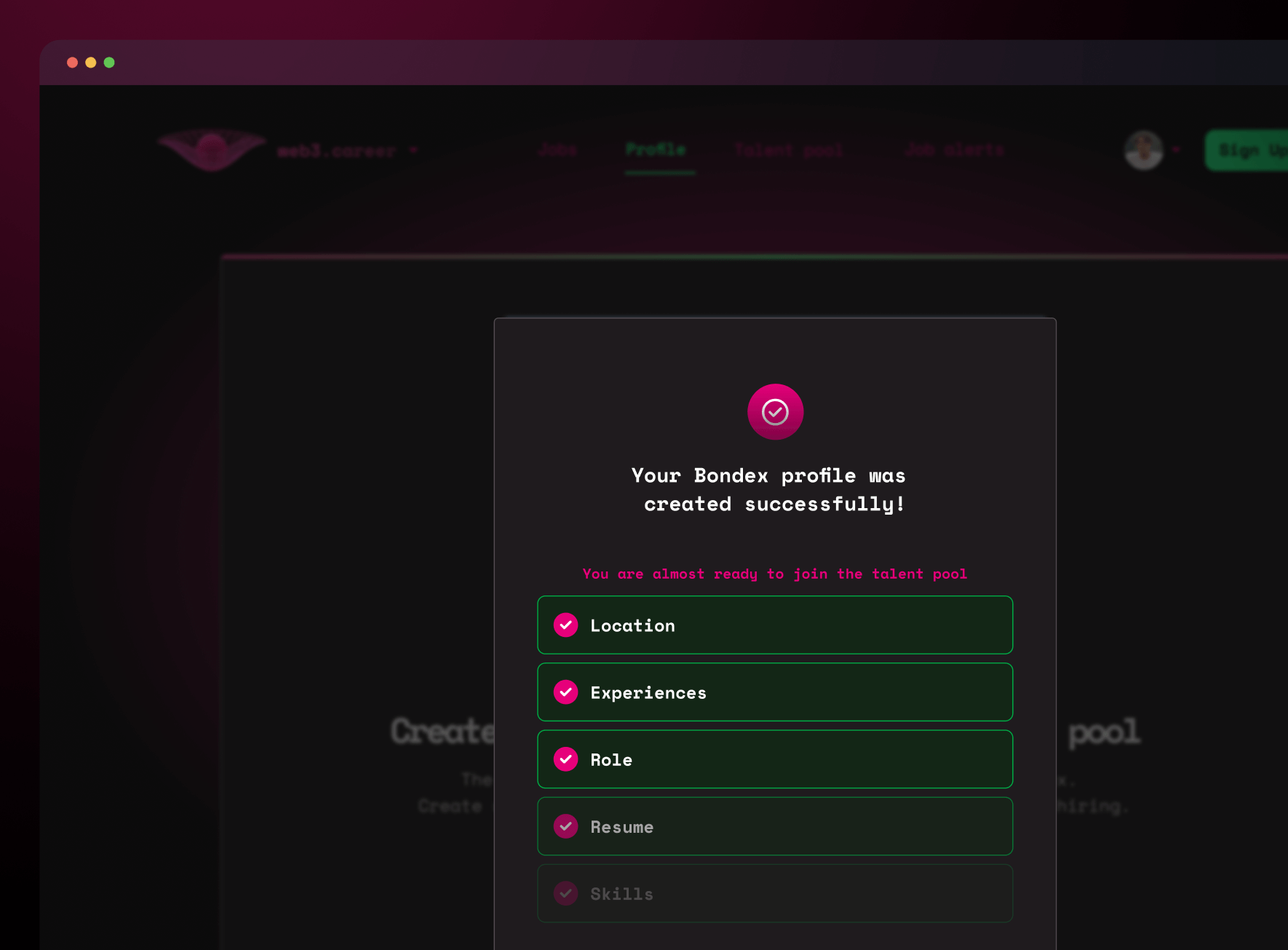The image size is (1288, 950).
Task: Click the profile avatar picture
Action: pyautogui.click(x=1143, y=150)
